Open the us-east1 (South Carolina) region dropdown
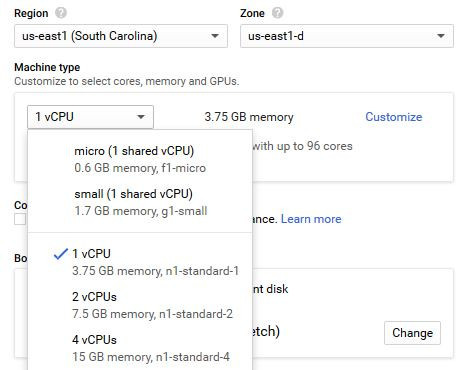Screen dimensions: 468x370 (121, 36)
